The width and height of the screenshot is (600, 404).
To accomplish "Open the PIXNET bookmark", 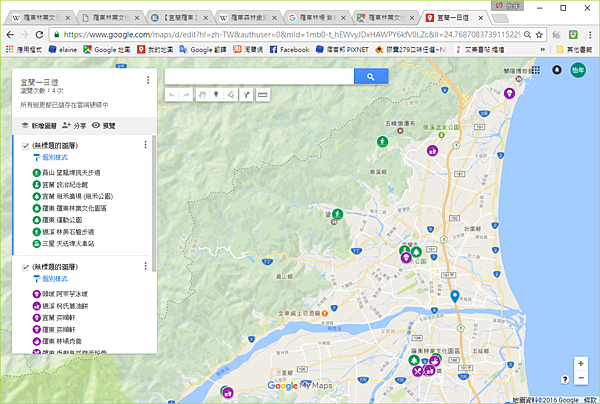I will (342, 49).
